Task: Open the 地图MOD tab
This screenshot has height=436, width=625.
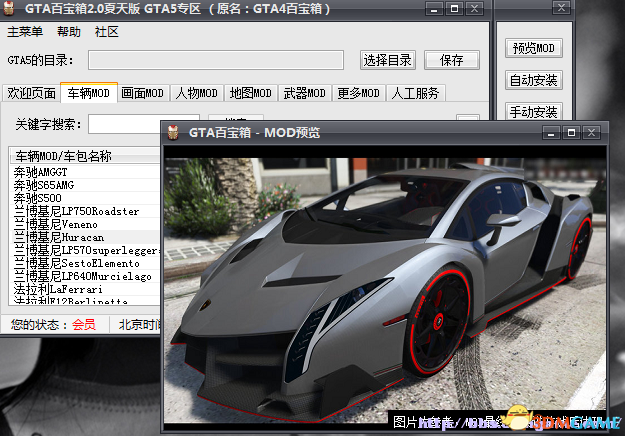Action: pyautogui.click(x=250, y=93)
